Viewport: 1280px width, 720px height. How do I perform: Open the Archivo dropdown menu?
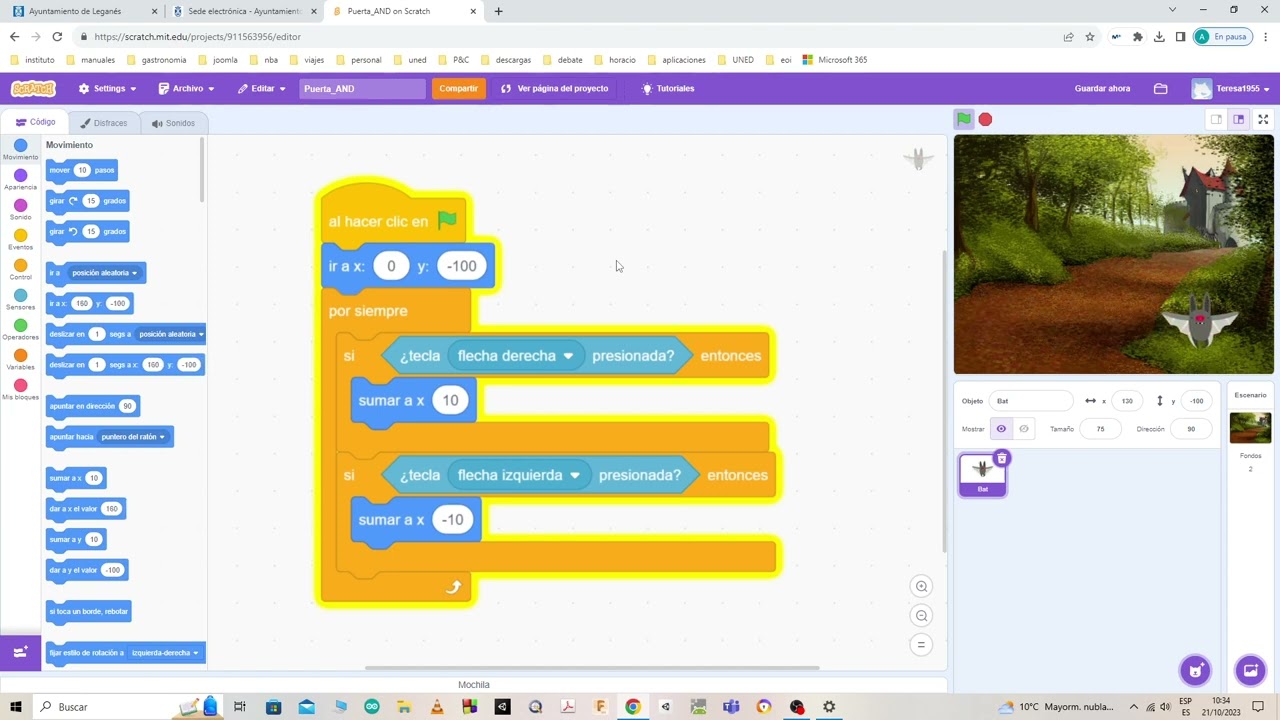click(x=186, y=88)
